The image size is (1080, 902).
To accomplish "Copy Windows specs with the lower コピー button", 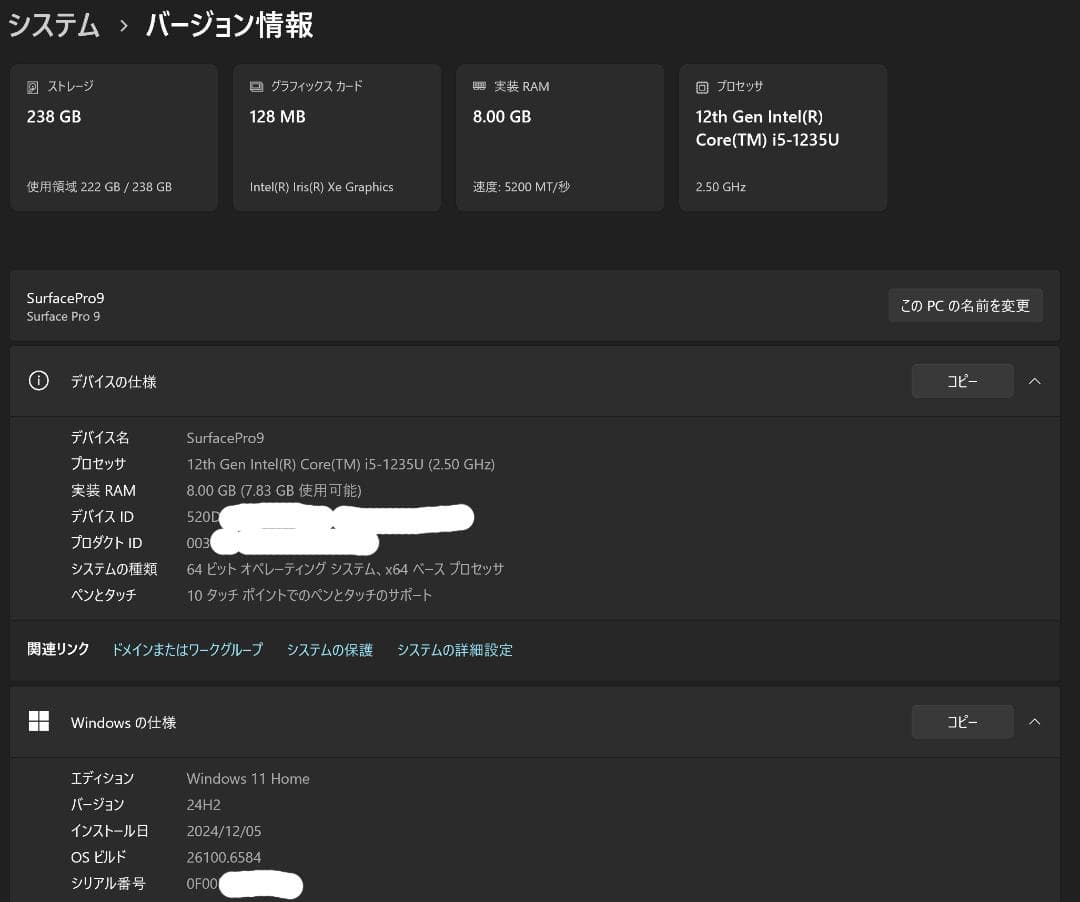I will [x=962, y=721].
